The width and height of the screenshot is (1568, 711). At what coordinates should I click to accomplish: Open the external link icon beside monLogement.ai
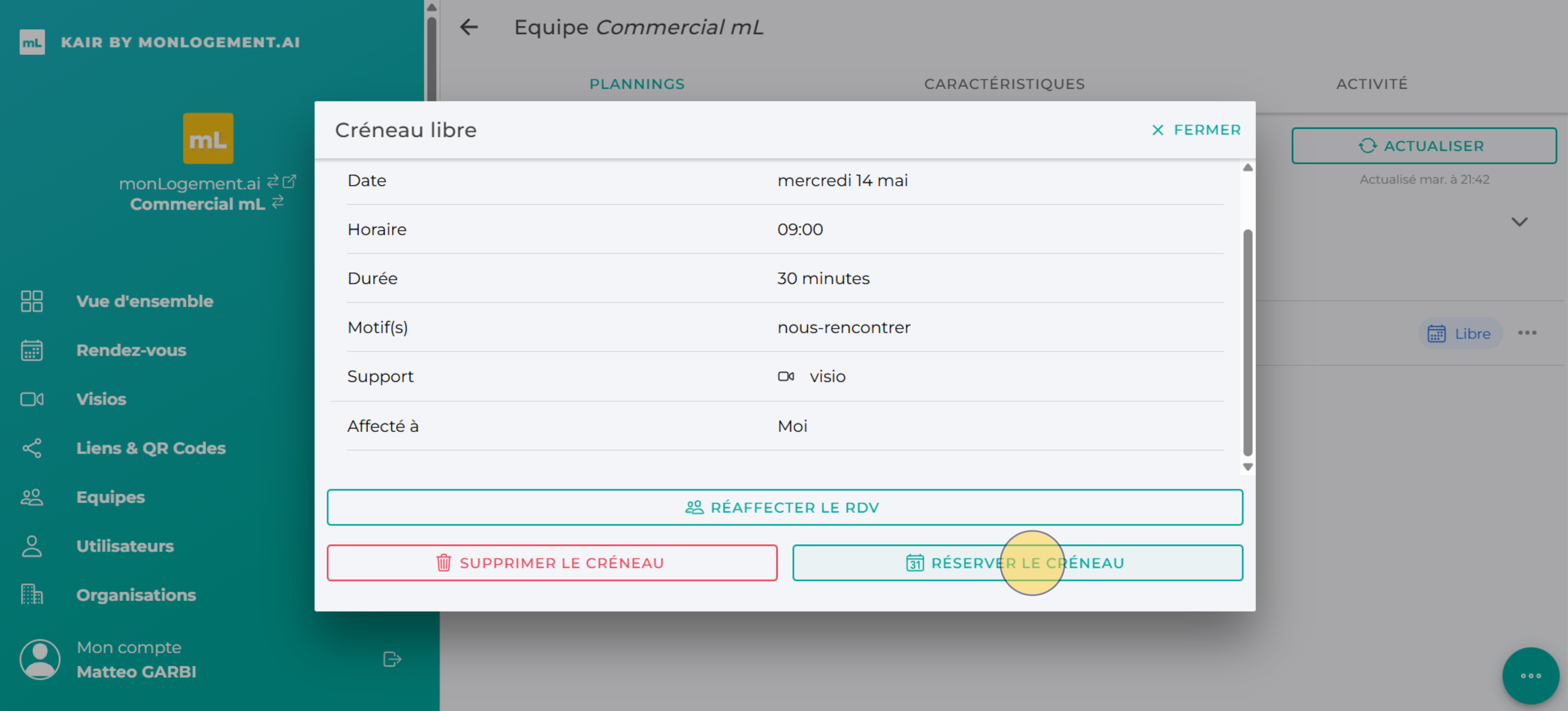290,182
